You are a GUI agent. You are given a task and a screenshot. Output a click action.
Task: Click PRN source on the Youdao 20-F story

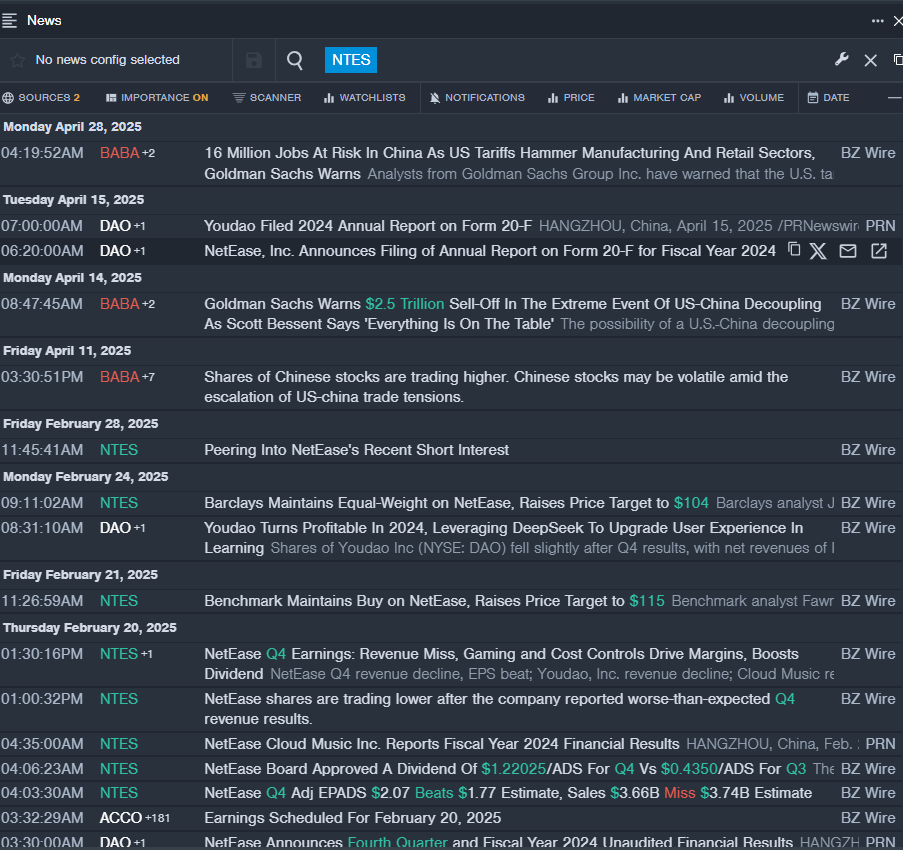click(881, 226)
